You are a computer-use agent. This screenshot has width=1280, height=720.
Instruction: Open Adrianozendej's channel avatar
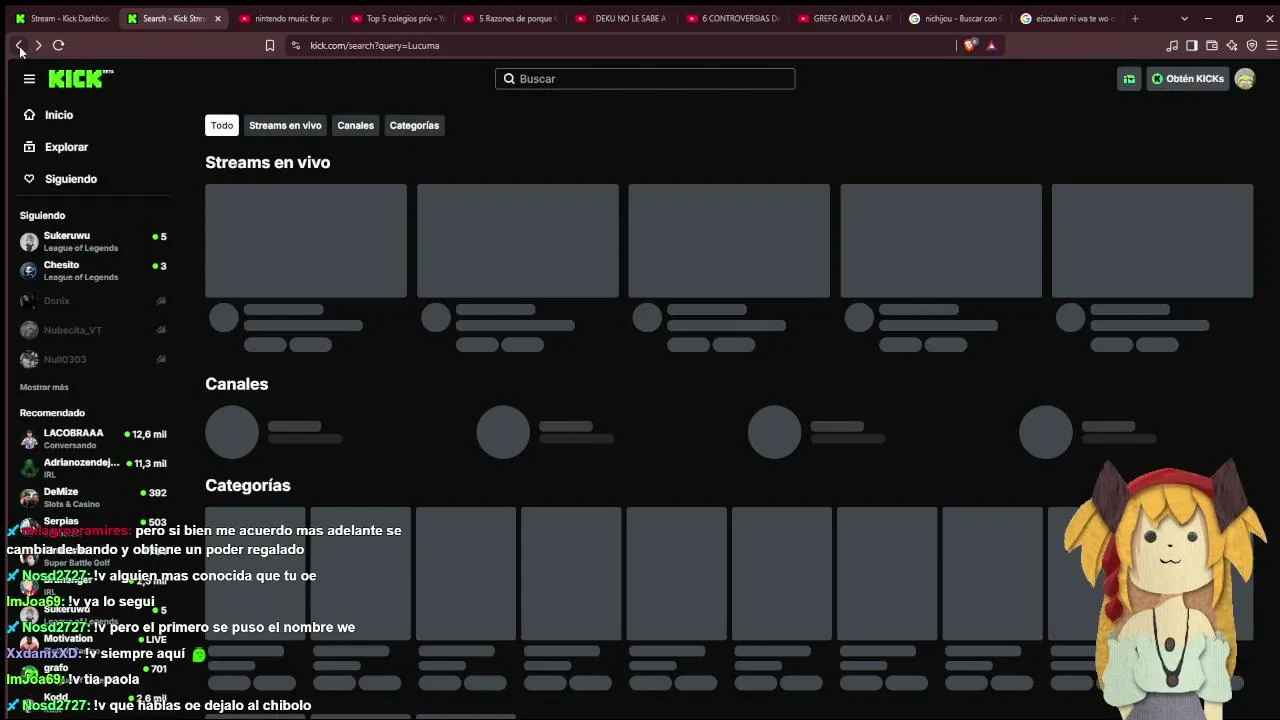[x=29, y=468]
